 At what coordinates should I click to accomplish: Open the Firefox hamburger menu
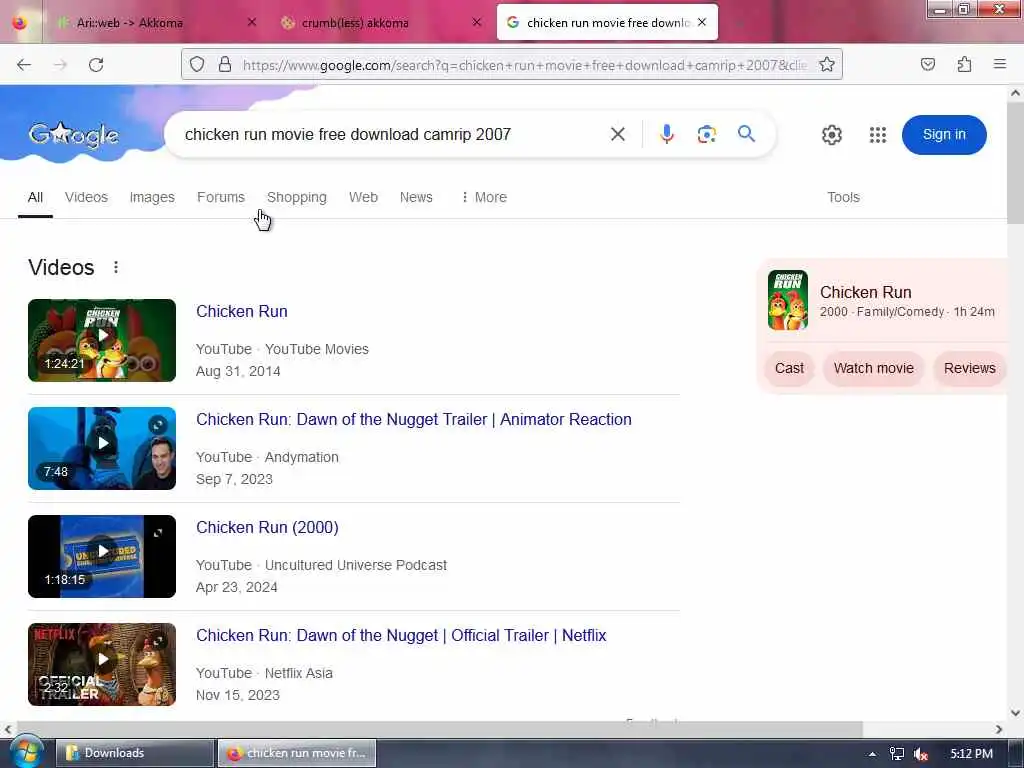tap(999, 64)
